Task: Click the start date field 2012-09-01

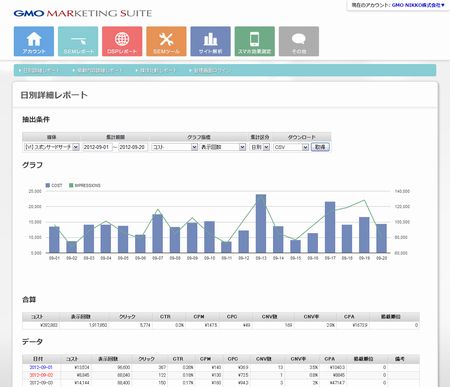Action: (x=97, y=147)
